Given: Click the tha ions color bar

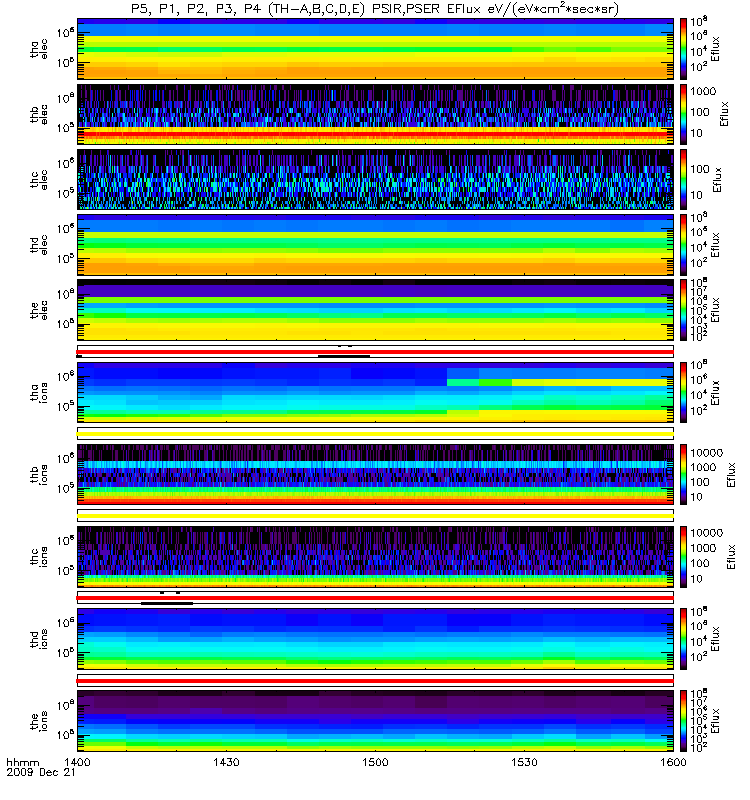Looking at the screenshot, I should [x=683, y=392].
